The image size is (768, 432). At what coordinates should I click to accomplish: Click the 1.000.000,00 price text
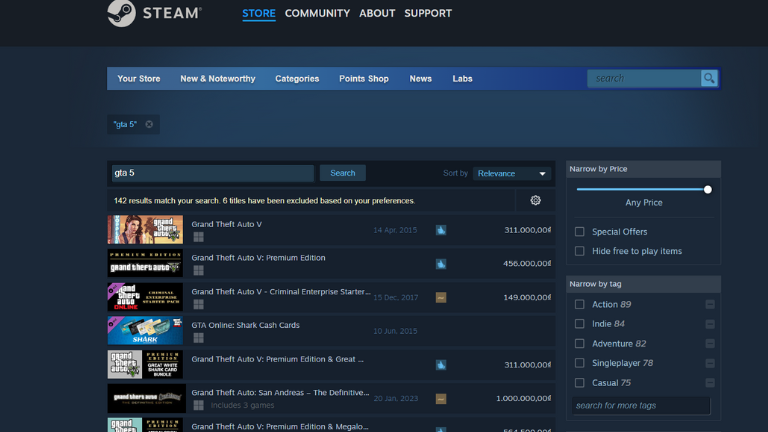point(524,399)
